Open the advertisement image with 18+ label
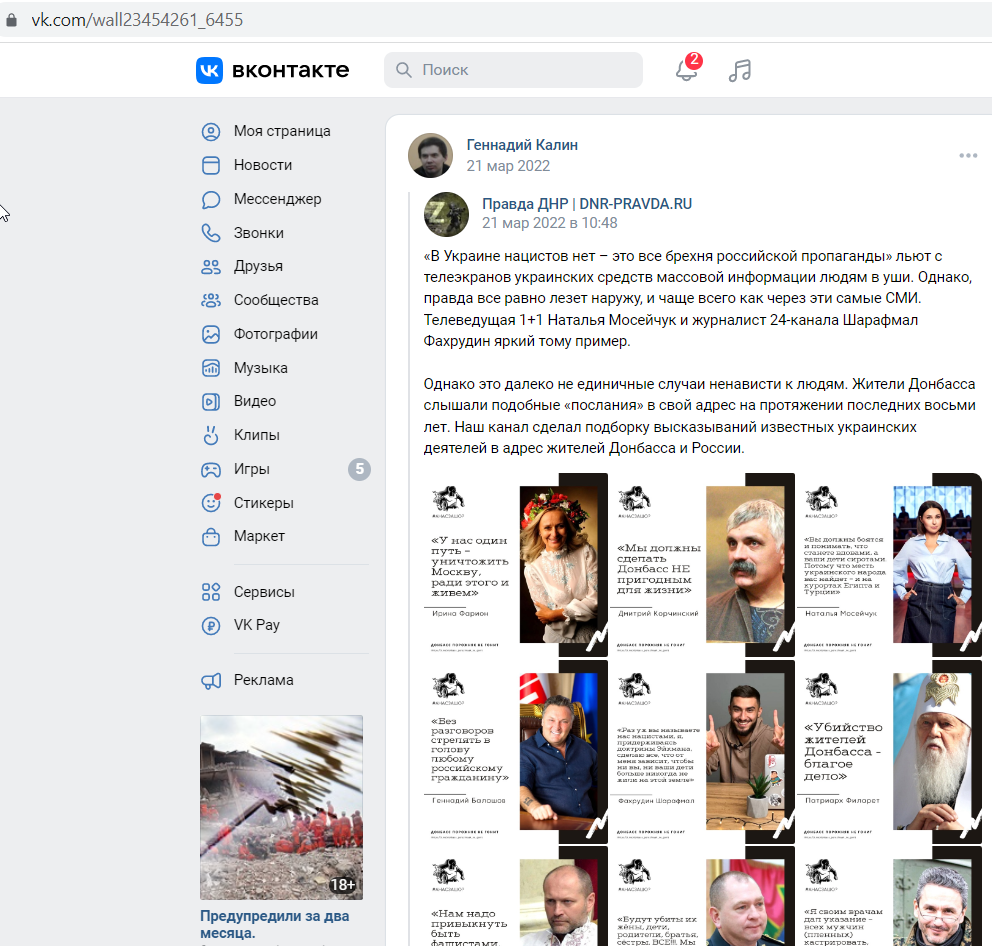Image resolution: width=992 pixels, height=946 pixels. click(282, 807)
